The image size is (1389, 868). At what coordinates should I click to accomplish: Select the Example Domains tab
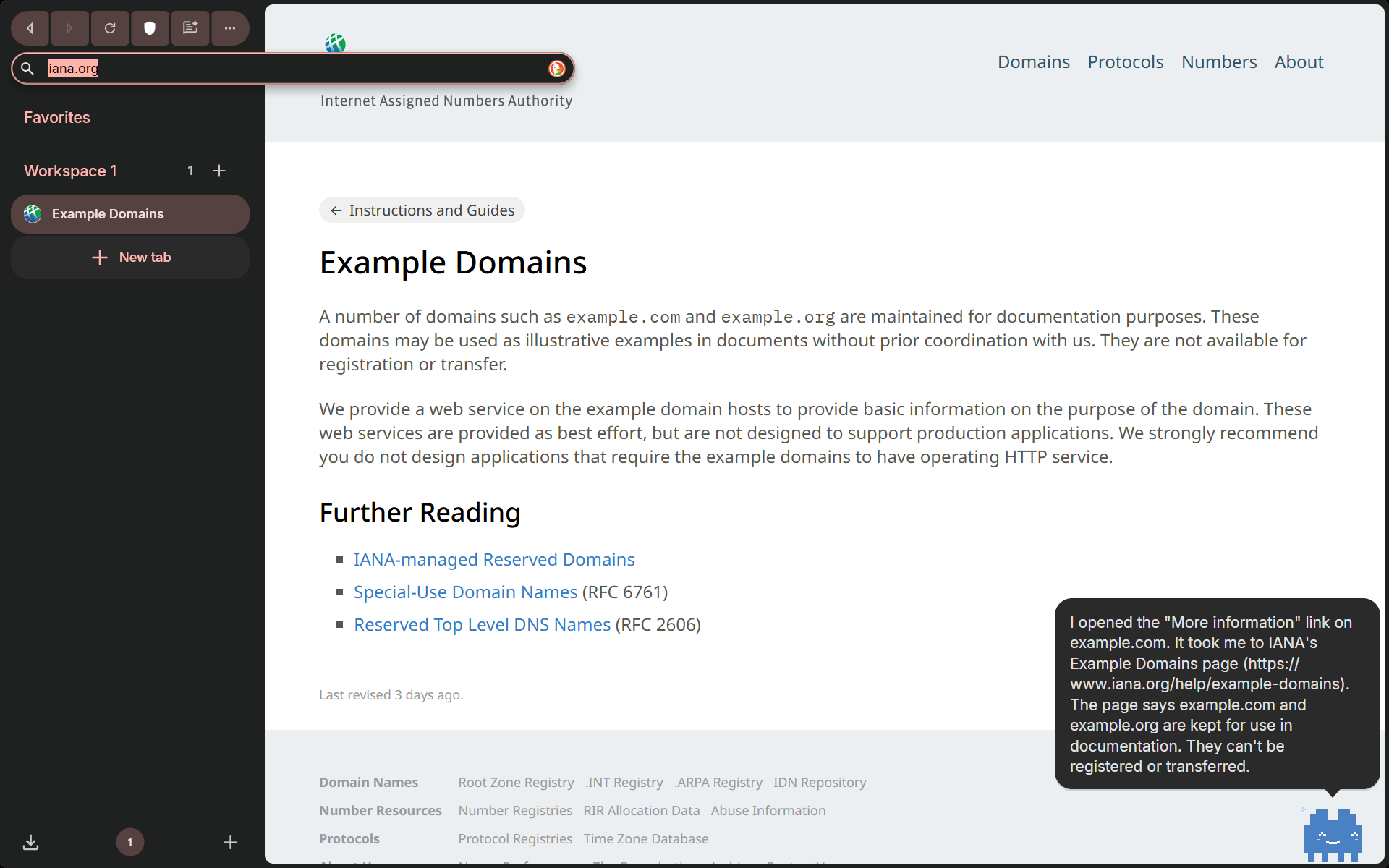[x=130, y=214]
